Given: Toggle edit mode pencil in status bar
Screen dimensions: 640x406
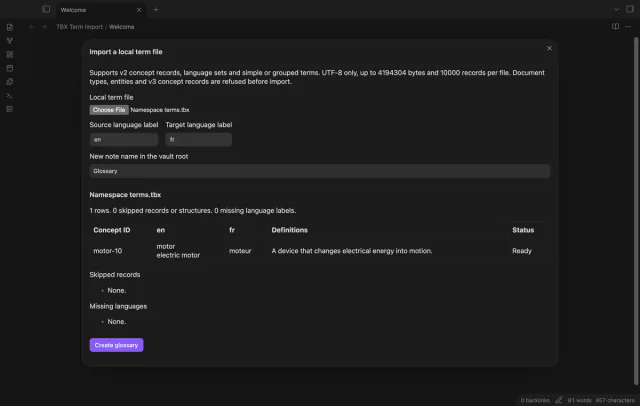Looking at the screenshot, I should (x=559, y=400).
